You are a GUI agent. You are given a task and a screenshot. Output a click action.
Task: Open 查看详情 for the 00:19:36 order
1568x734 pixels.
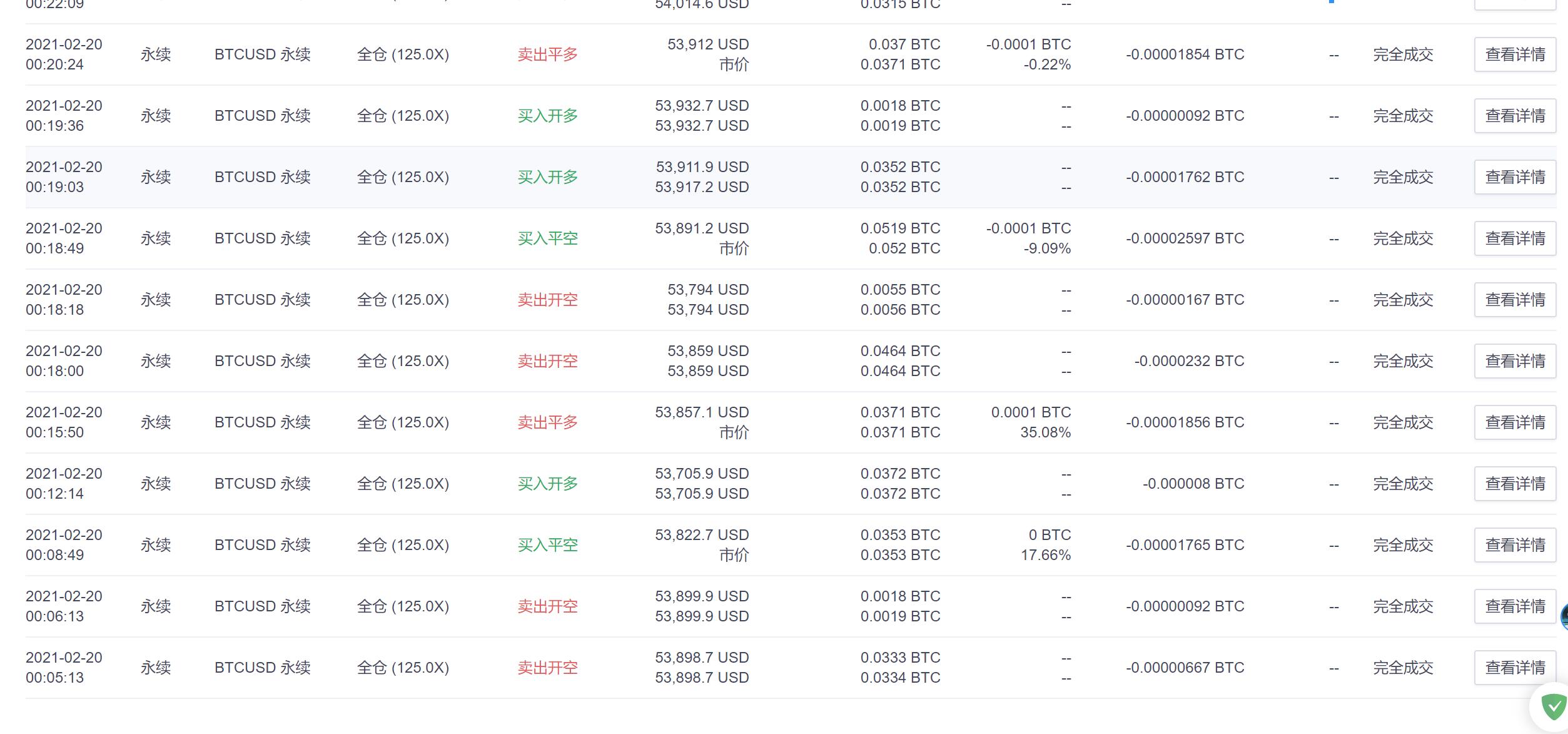point(1514,116)
